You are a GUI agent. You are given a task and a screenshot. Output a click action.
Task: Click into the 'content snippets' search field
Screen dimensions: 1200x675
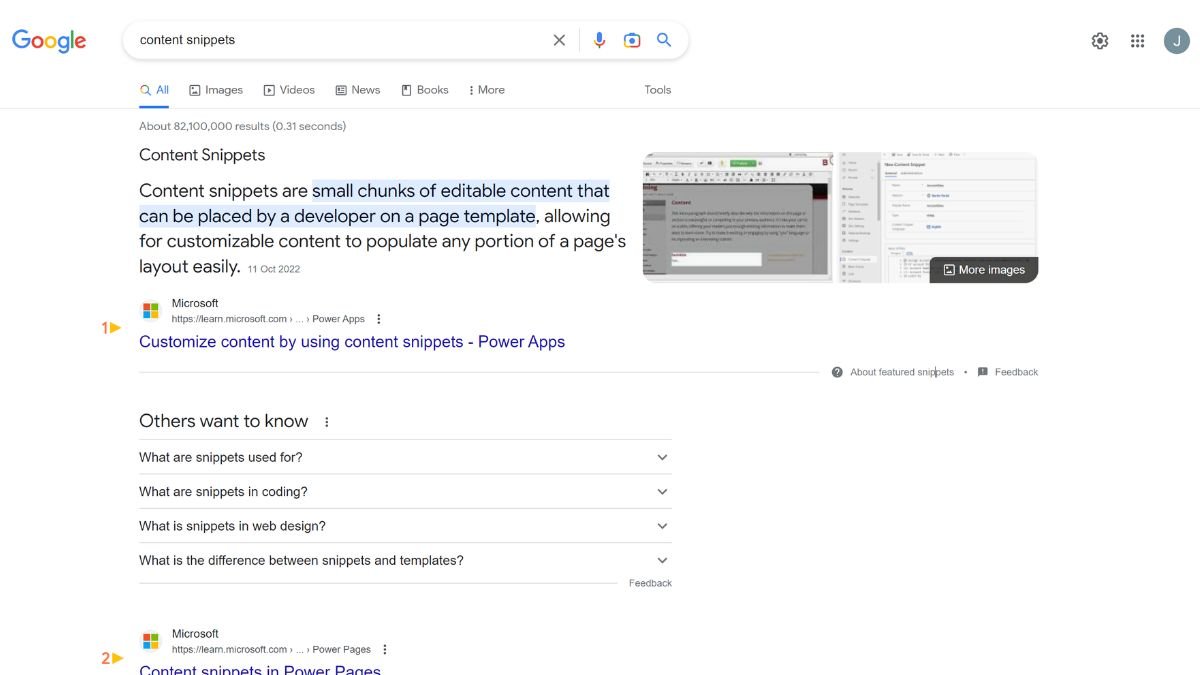pyautogui.click(x=340, y=40)
